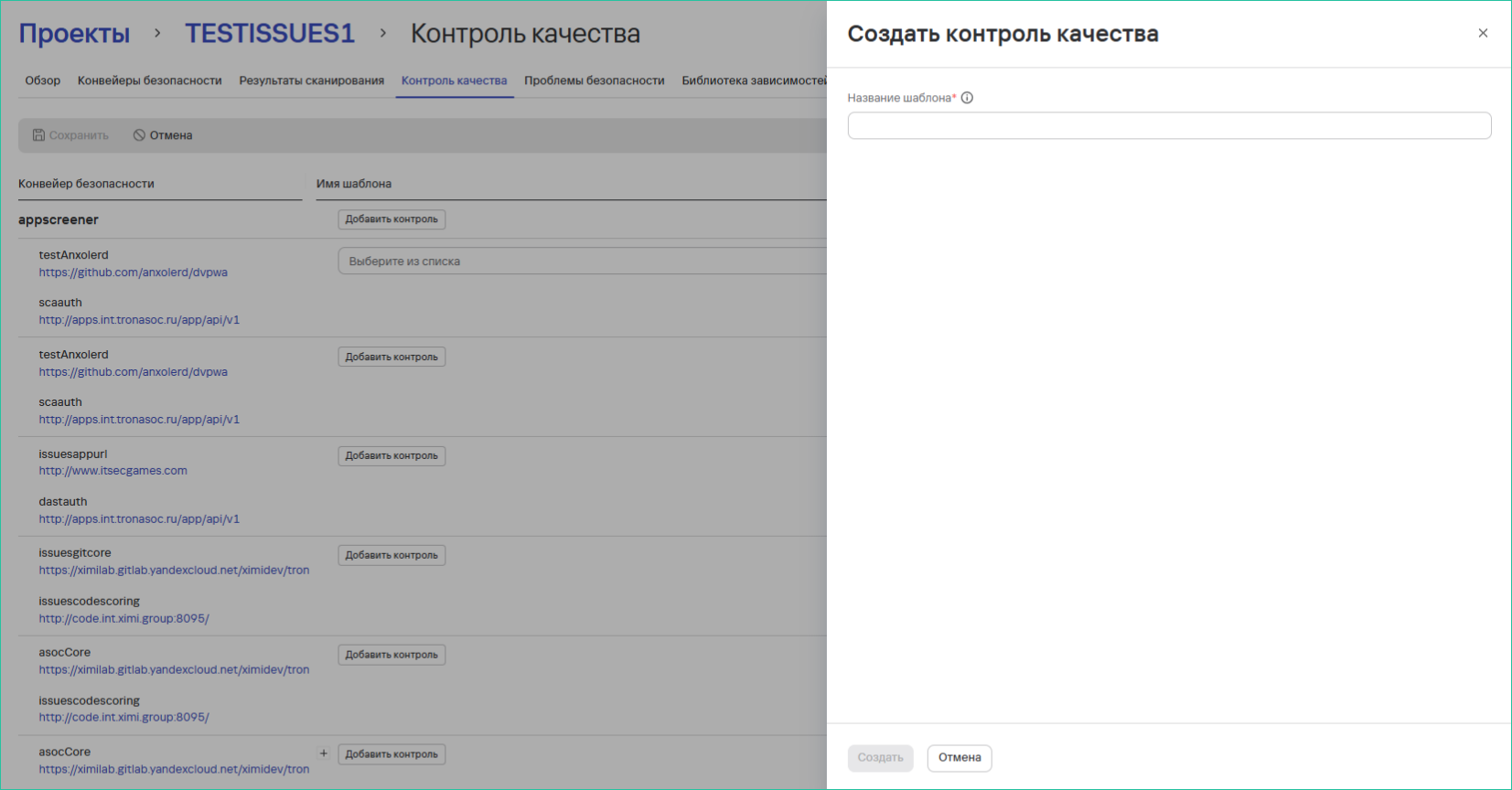Click Добавить контроль for the issuesgitcore row
The height and width of the screenshot is (790, 1512).
[391, 555]
